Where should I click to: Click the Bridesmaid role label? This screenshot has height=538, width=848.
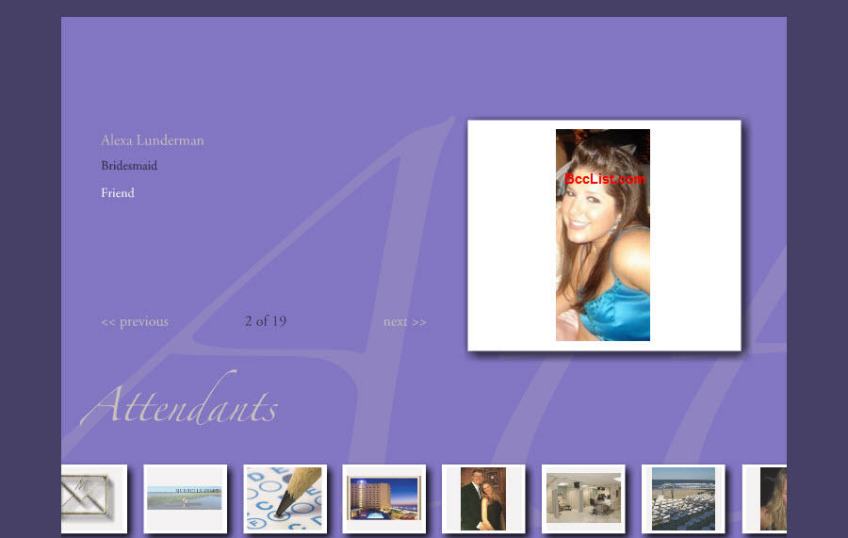point(129,166)
